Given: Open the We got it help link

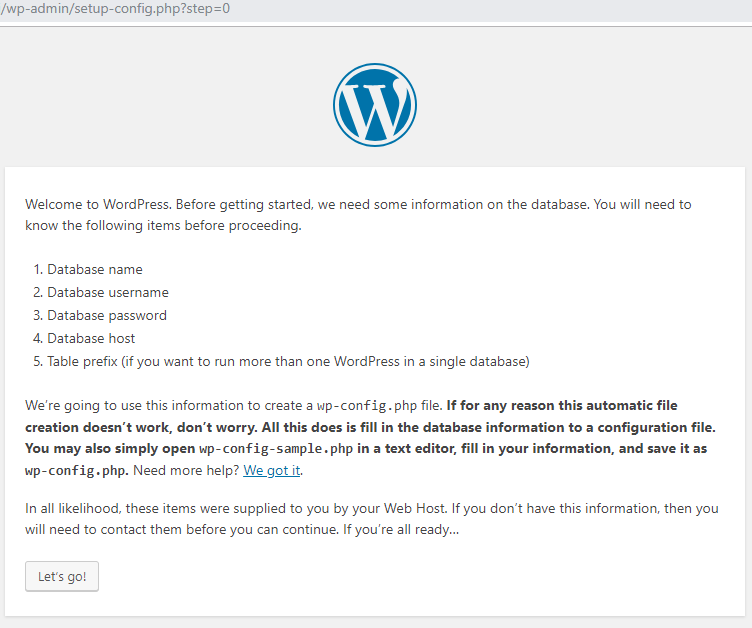Looking at the screenshot, I should (x=272, y=470).
